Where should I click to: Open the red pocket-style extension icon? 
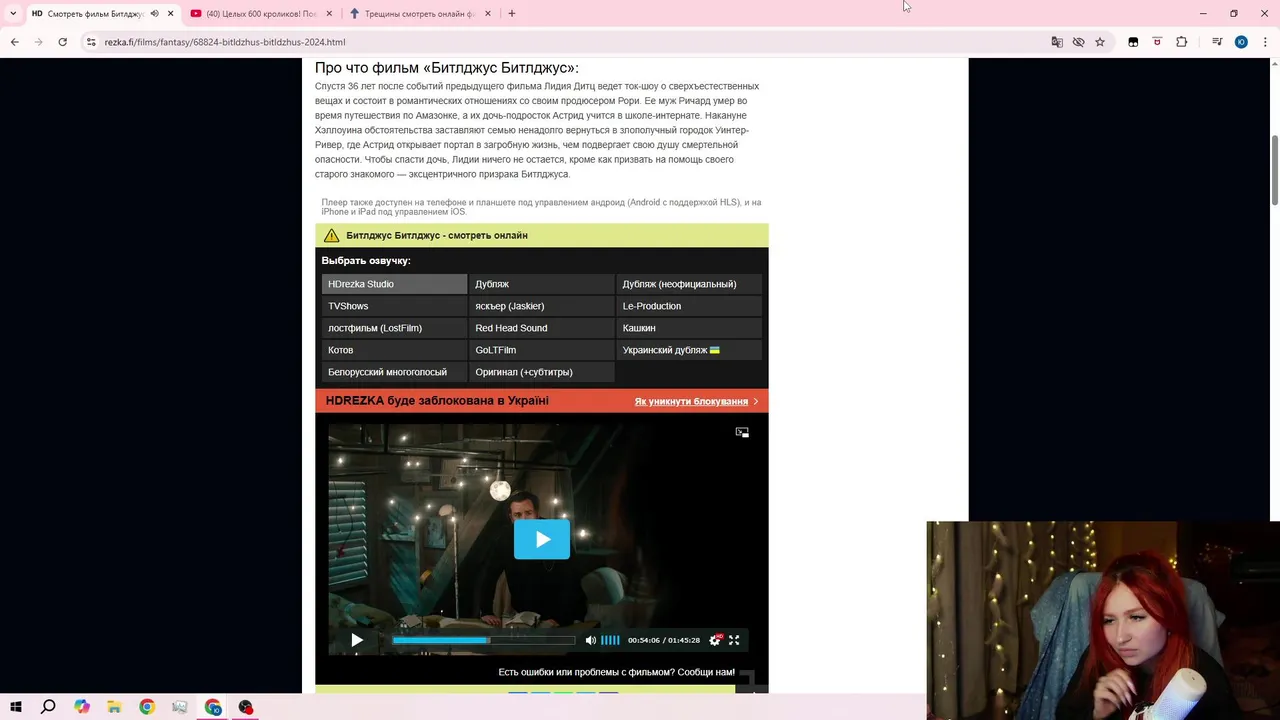point(1157,42)
